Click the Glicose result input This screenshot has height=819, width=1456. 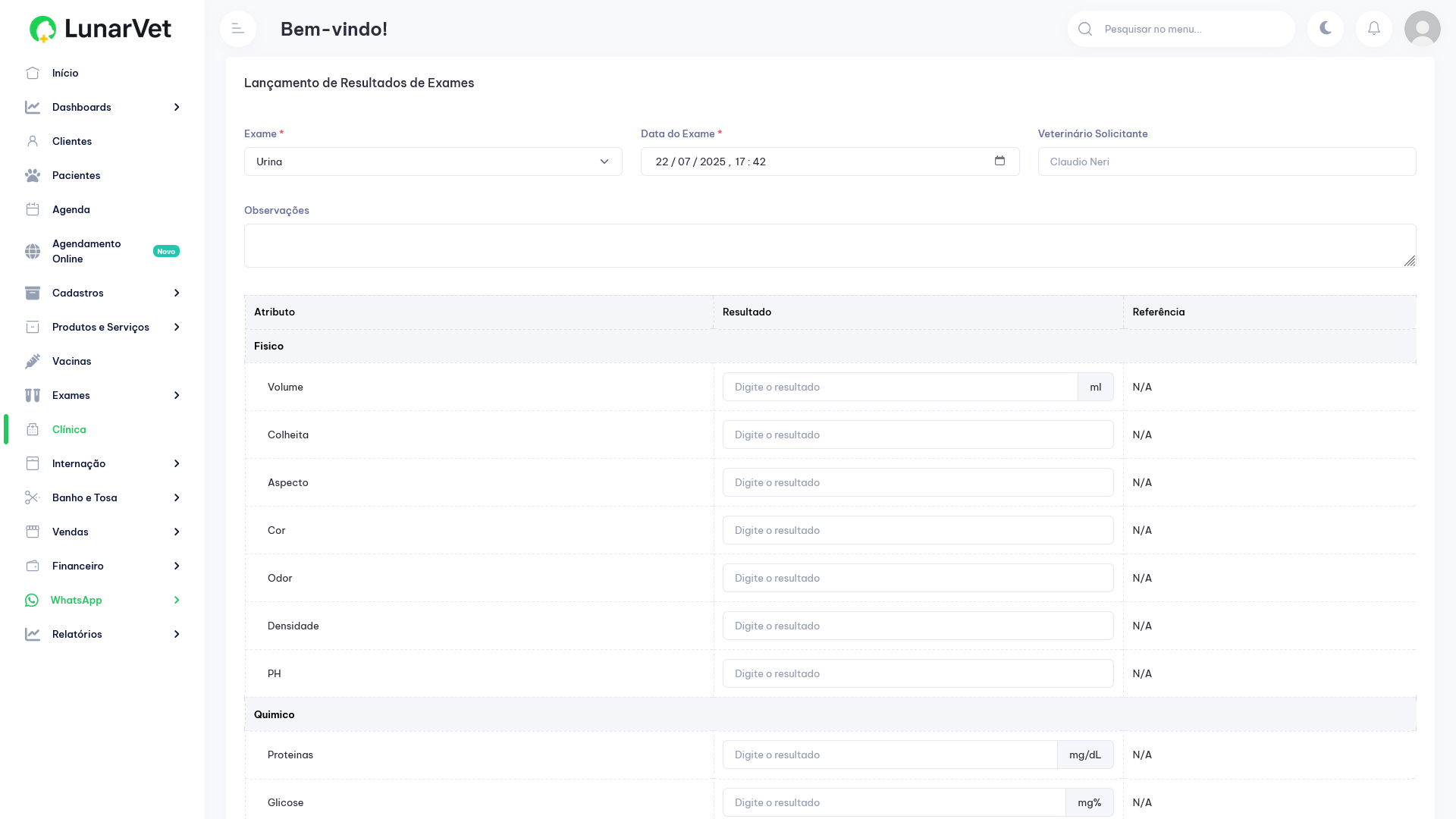894,802
